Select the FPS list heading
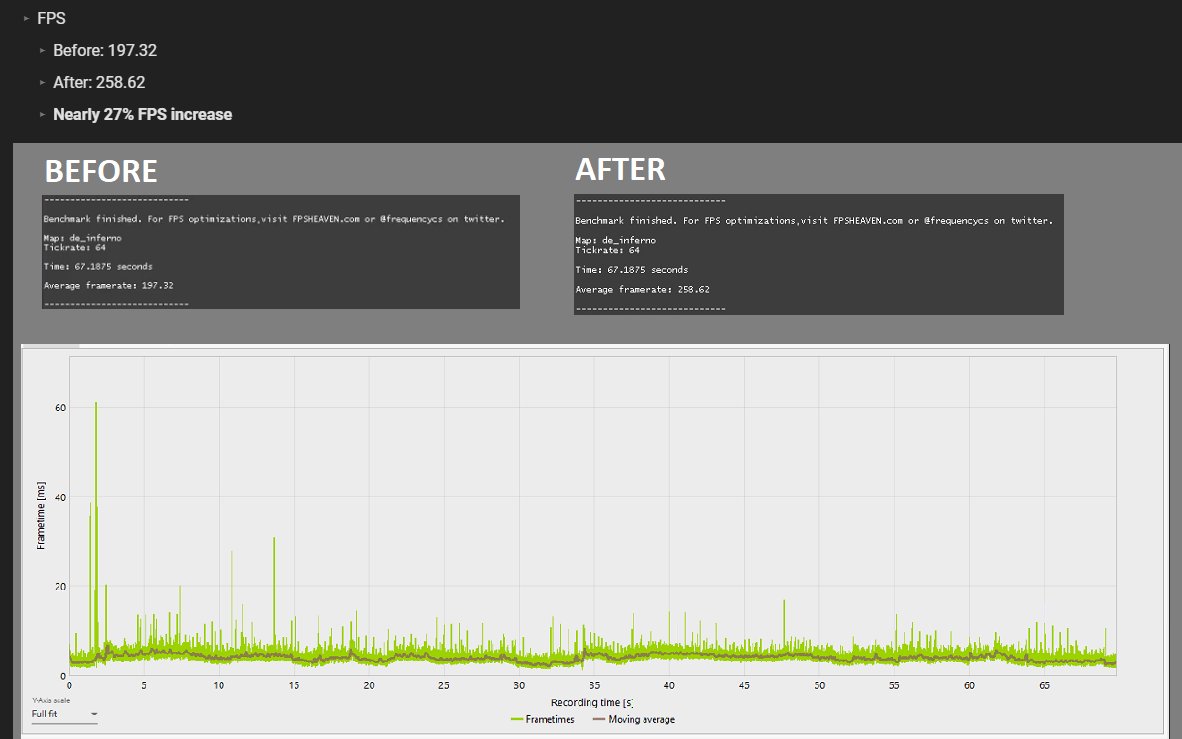 (x=50, y=18)
